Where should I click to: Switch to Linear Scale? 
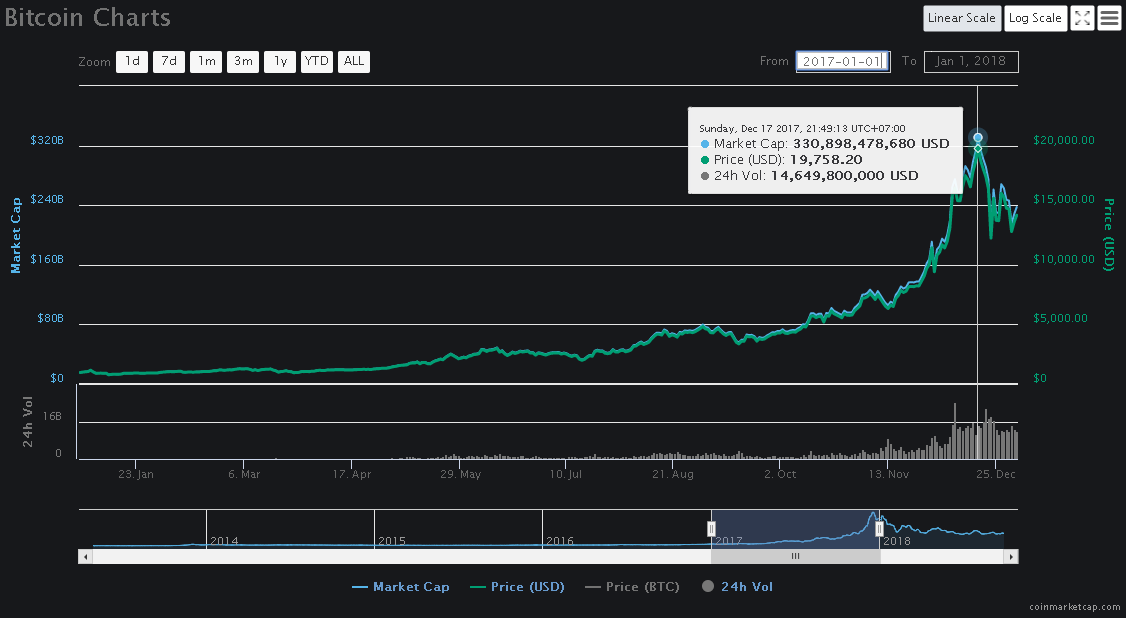click(x=962, y=18)
